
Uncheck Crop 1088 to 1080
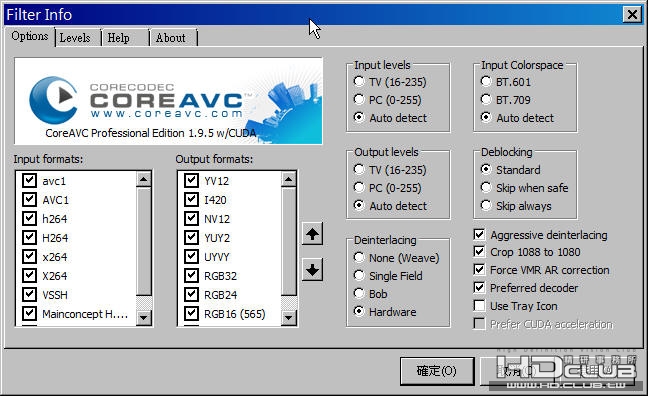pos(479,252)
